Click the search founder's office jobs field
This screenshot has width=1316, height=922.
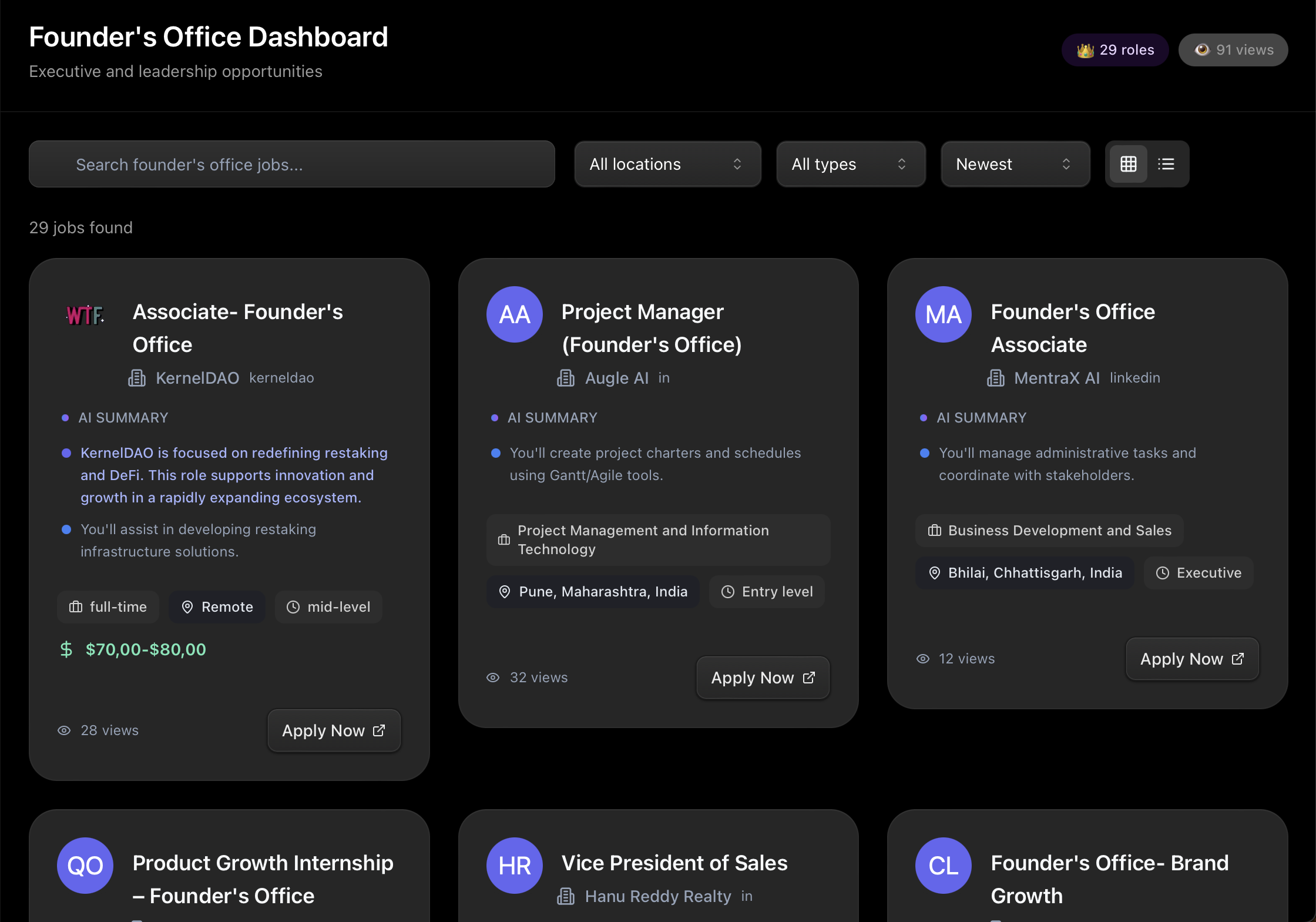(292, 164)
